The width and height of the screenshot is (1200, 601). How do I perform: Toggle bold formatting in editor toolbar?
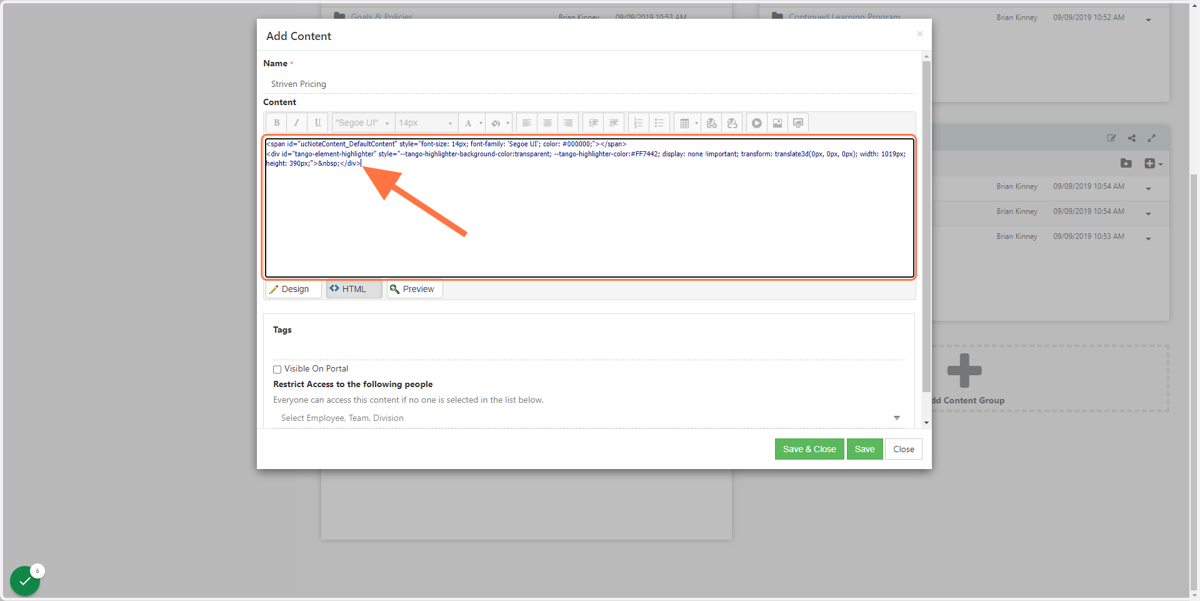(276, 123)
